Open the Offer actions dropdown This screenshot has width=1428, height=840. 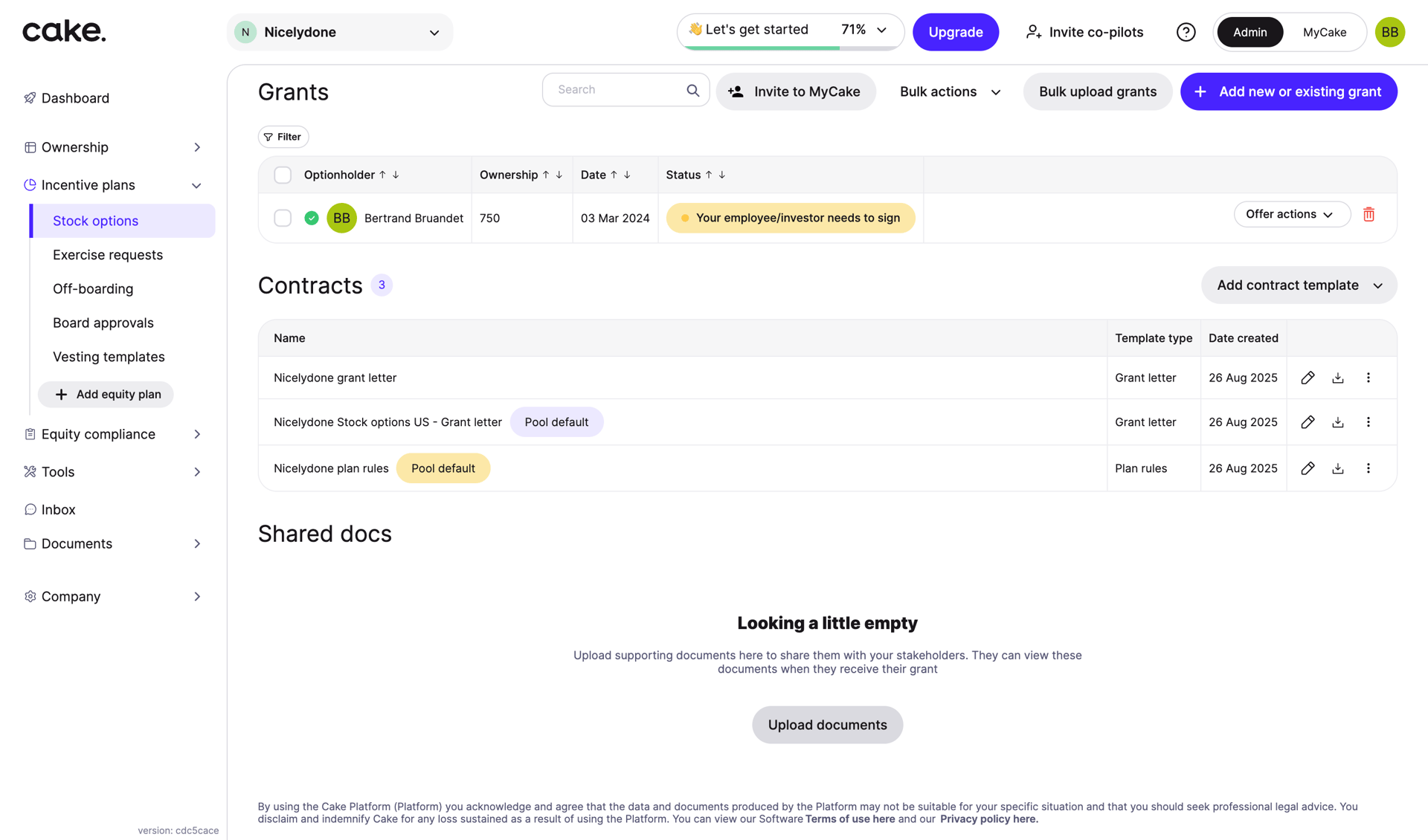1291,214
